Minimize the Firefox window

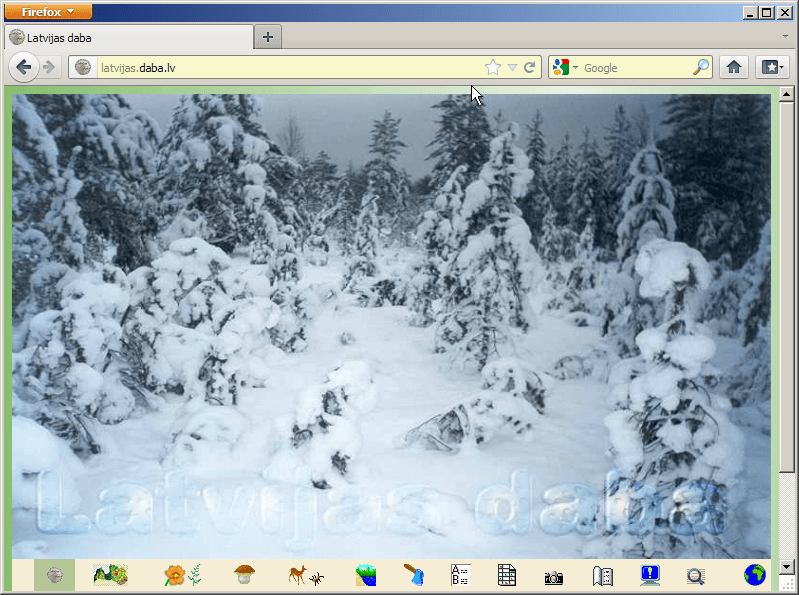[749, 13]
